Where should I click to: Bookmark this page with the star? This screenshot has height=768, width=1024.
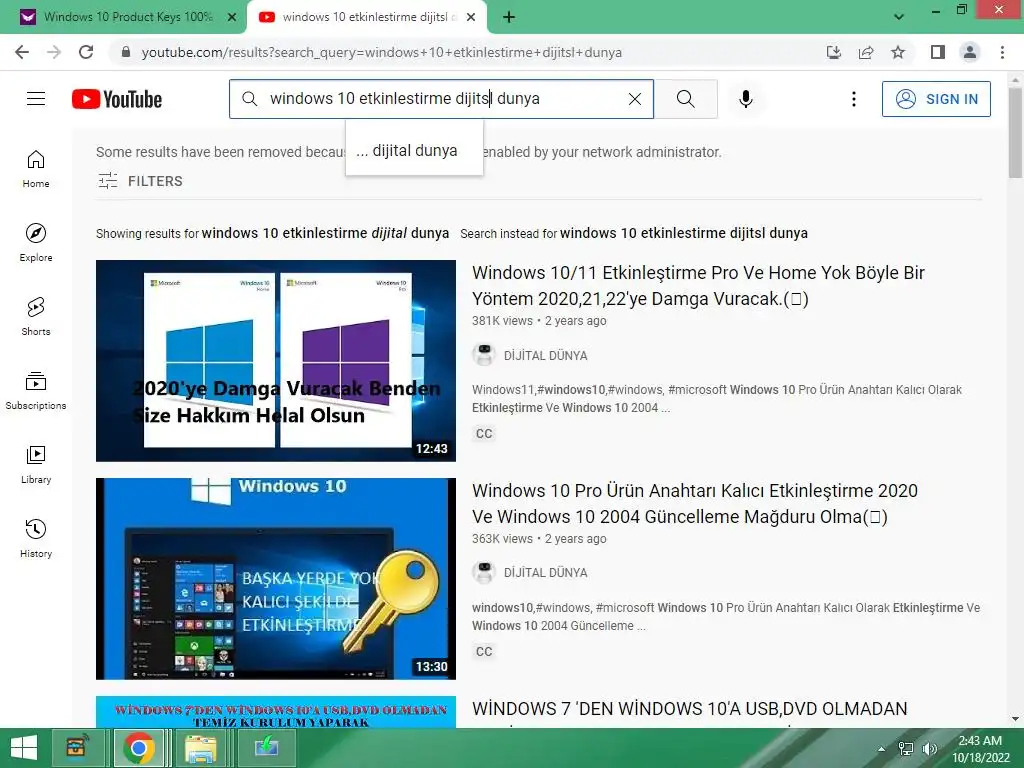[898, 52]
